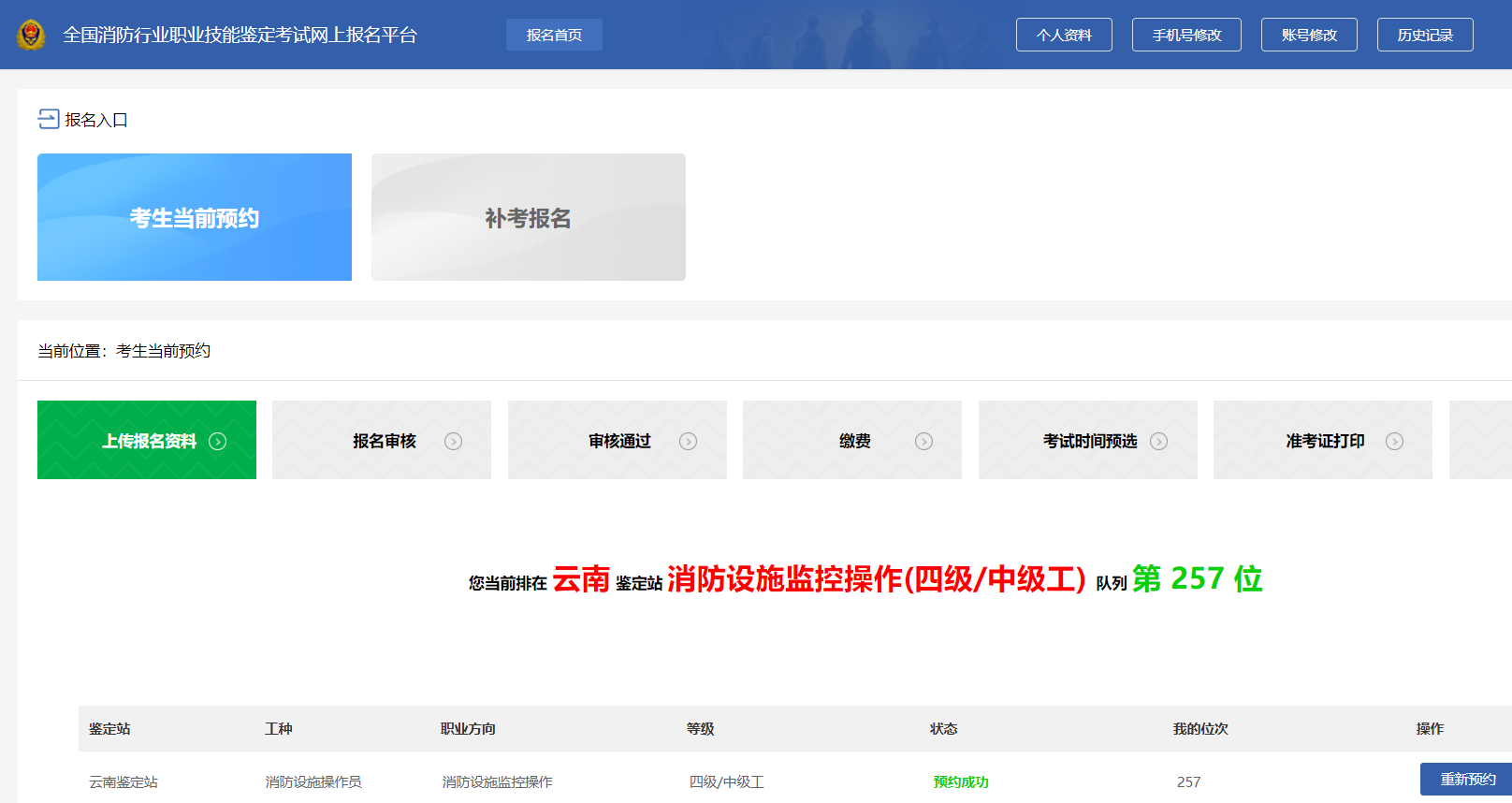
Task: Go to 手机号修改 page
Action: click(x=1186, y=35)
